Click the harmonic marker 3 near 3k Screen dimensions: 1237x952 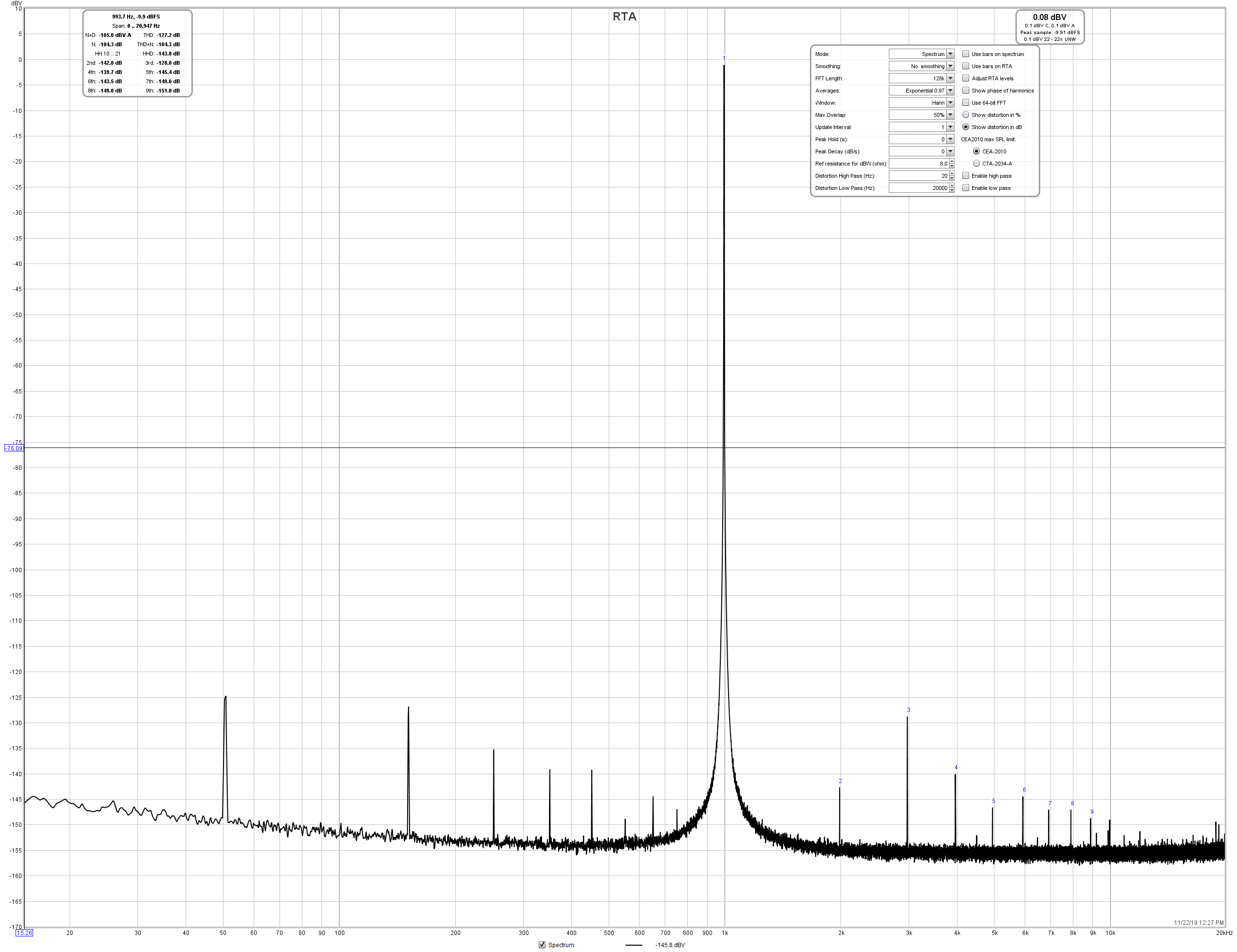point(908,709)
